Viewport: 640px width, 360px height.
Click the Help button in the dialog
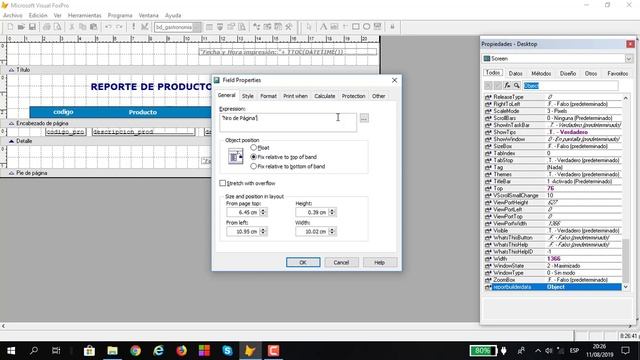pos(380,262)
